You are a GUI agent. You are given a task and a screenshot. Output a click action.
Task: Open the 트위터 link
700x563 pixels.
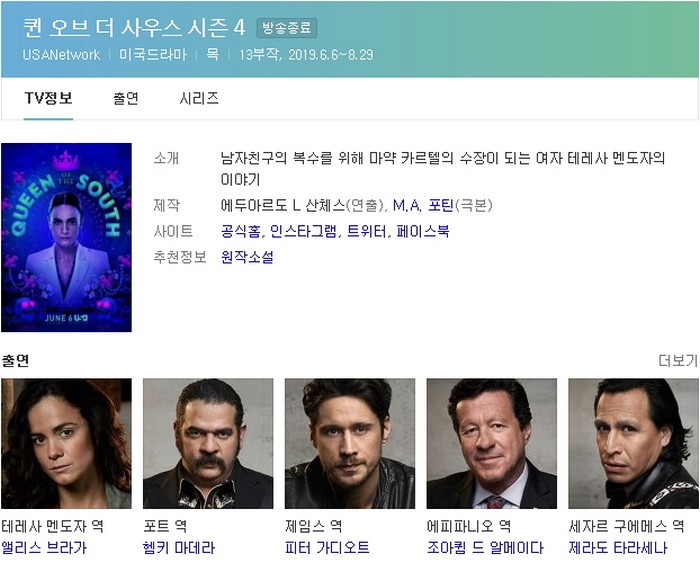coord(367,231)
